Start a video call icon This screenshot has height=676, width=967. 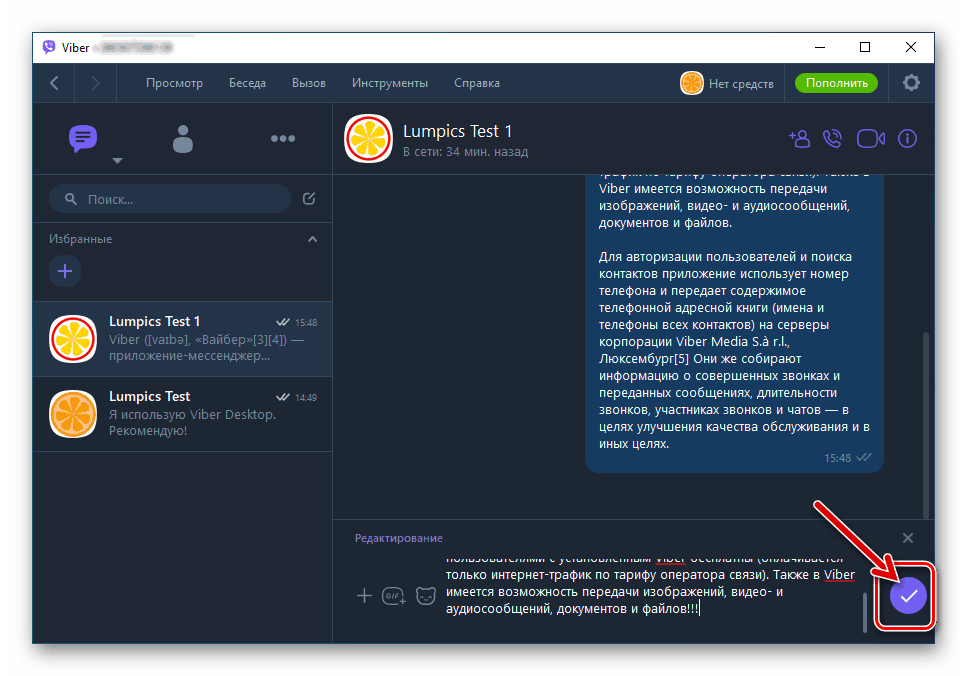pyautogui.click(x=871, y=139)
